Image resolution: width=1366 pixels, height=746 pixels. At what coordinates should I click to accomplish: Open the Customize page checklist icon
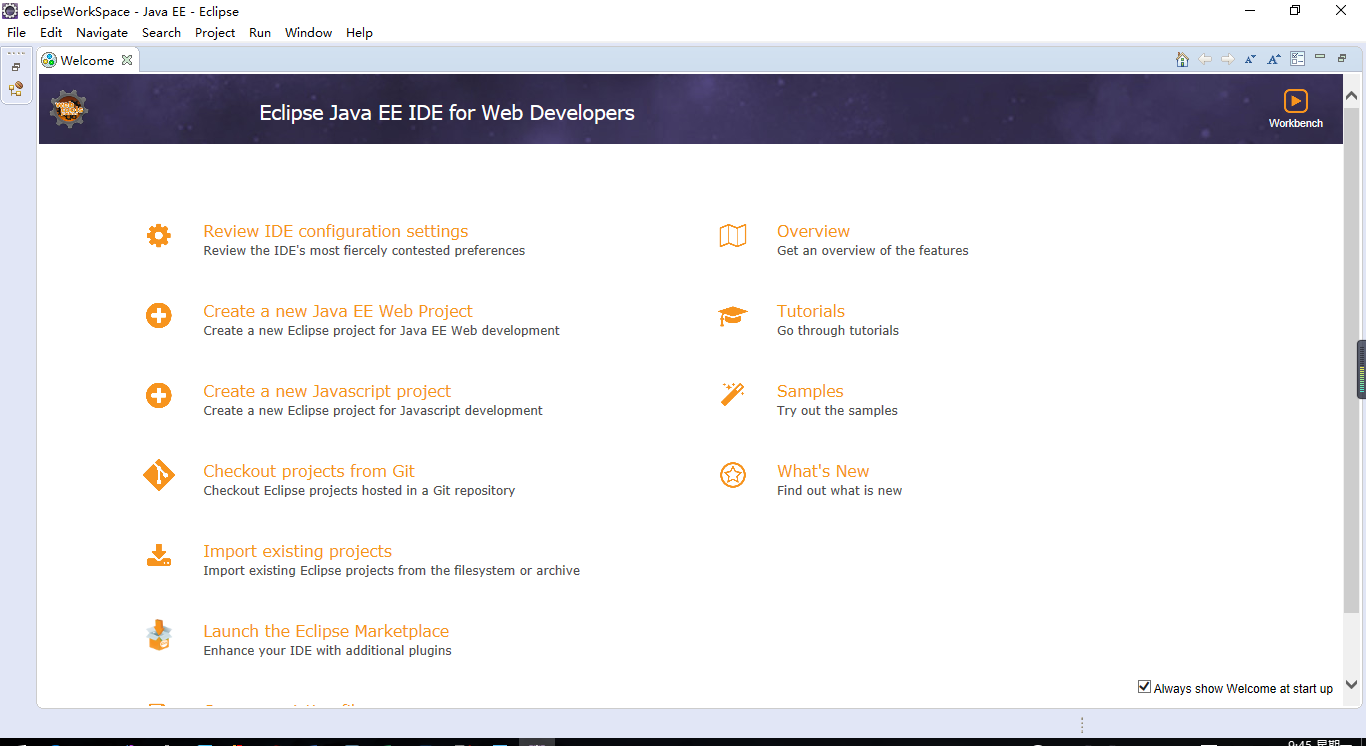point(1297,59)
